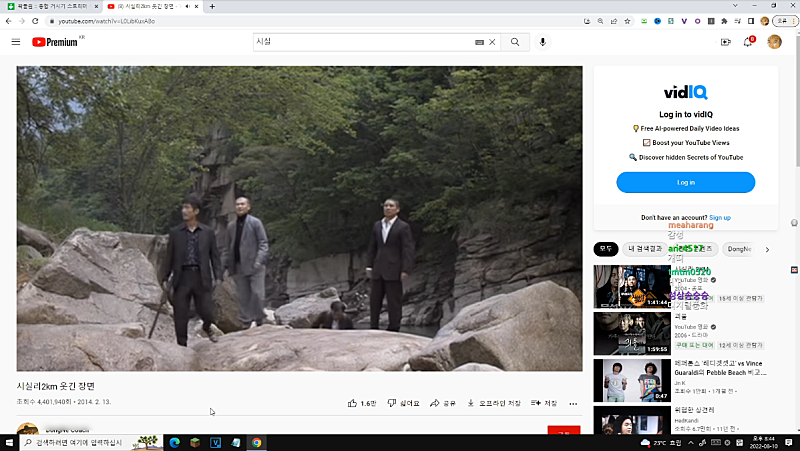Toggle Chrome side panel icon

751,21
